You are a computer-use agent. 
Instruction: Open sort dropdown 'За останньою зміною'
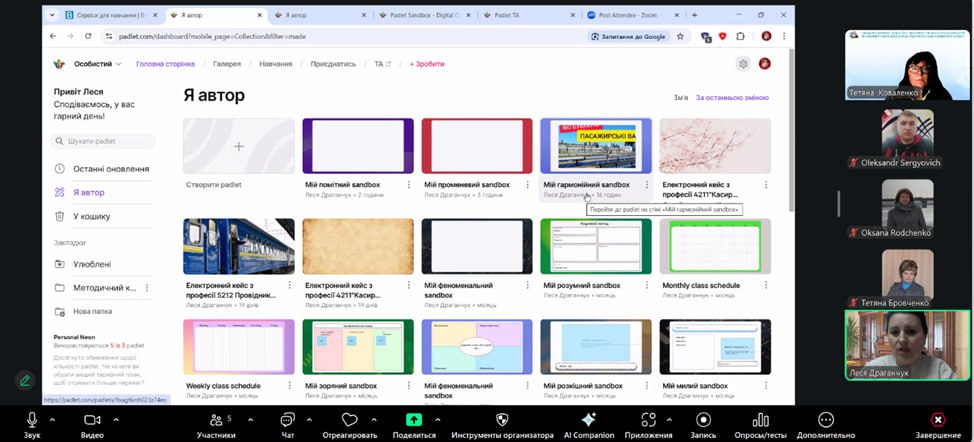coord(732,98)
